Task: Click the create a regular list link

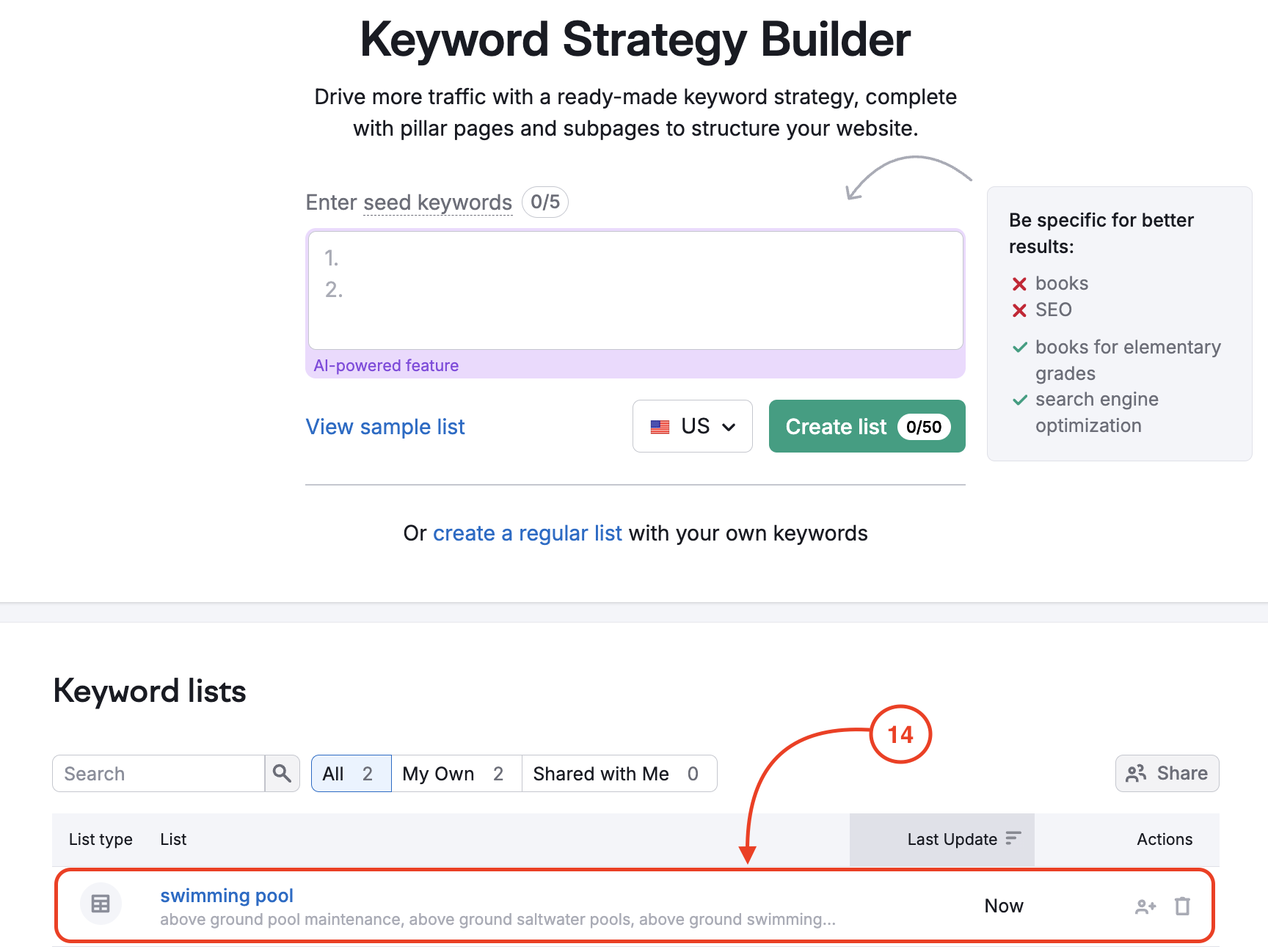Action: click(528, 533)
